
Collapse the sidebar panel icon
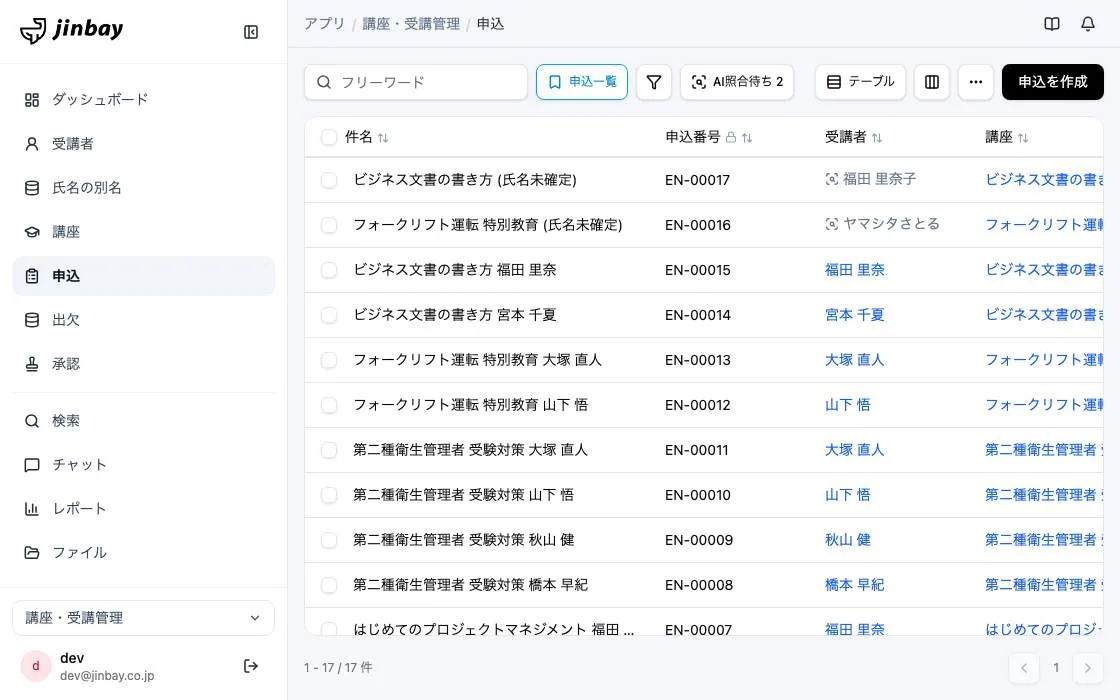[x=251, y=32]
